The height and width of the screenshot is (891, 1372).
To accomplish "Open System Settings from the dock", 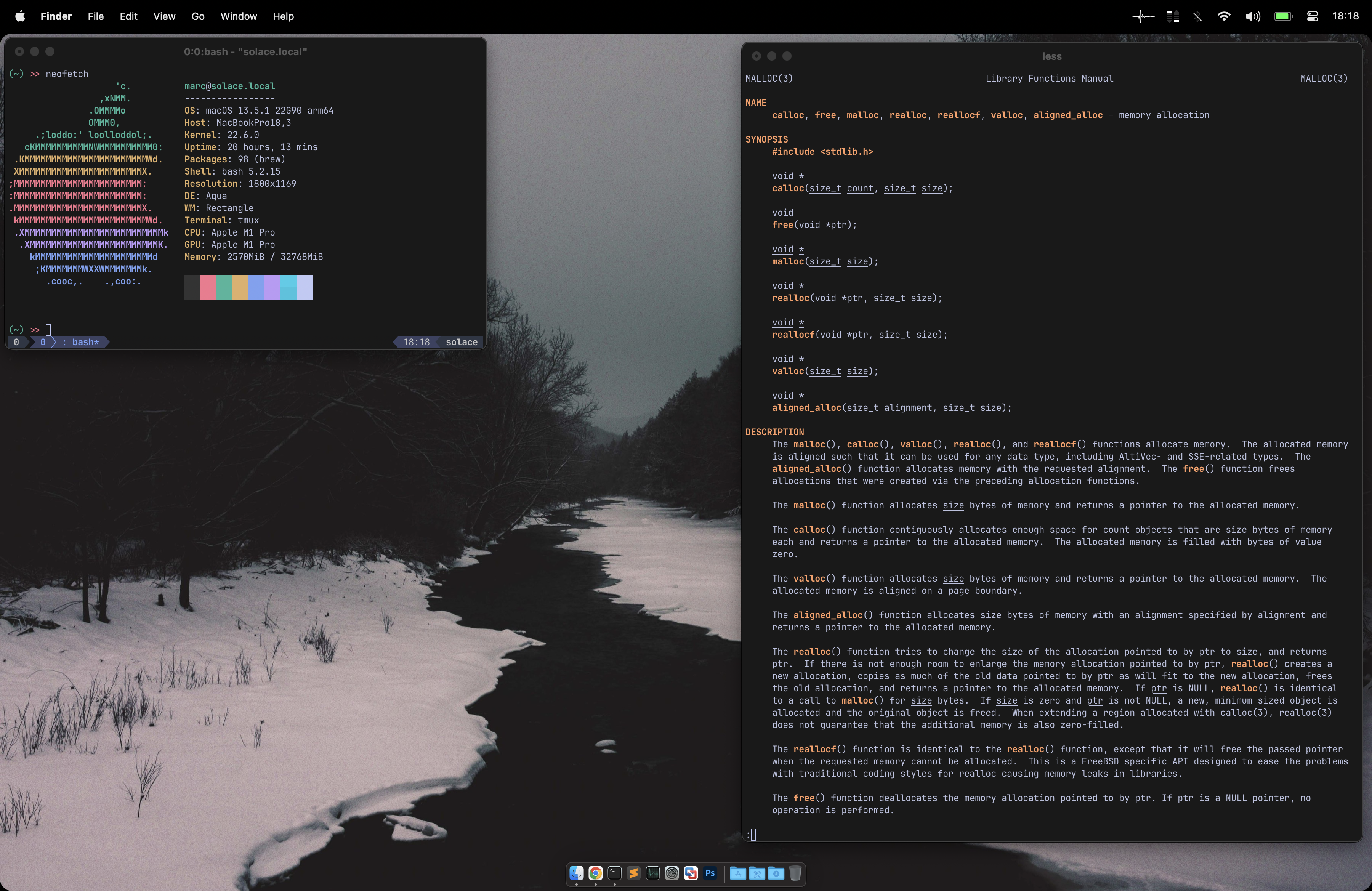I will (672, 873).
